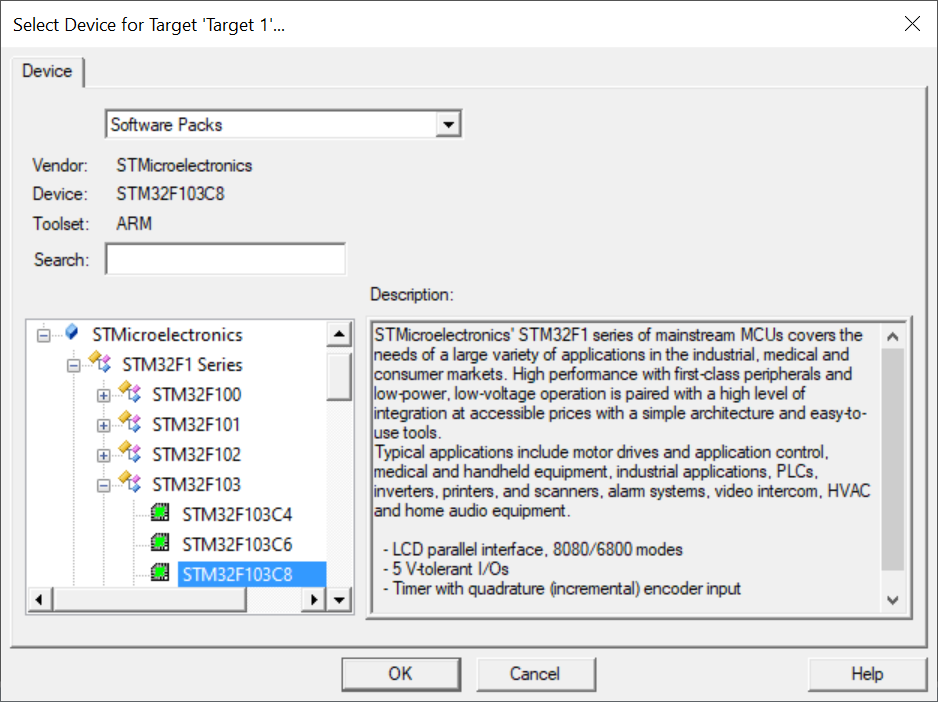Screen dimensions: 938x702
Task: Click device tree scroll left arrow
Action: pos(39,600)
